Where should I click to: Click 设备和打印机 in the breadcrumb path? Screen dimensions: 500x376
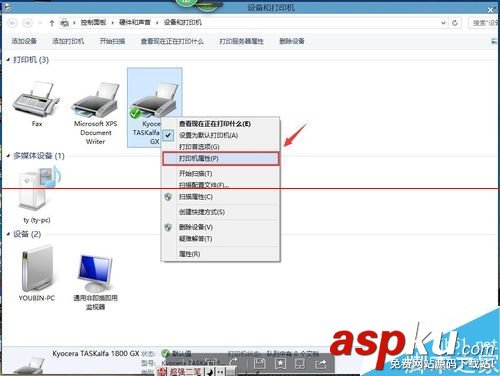click(x=183, y=23)
